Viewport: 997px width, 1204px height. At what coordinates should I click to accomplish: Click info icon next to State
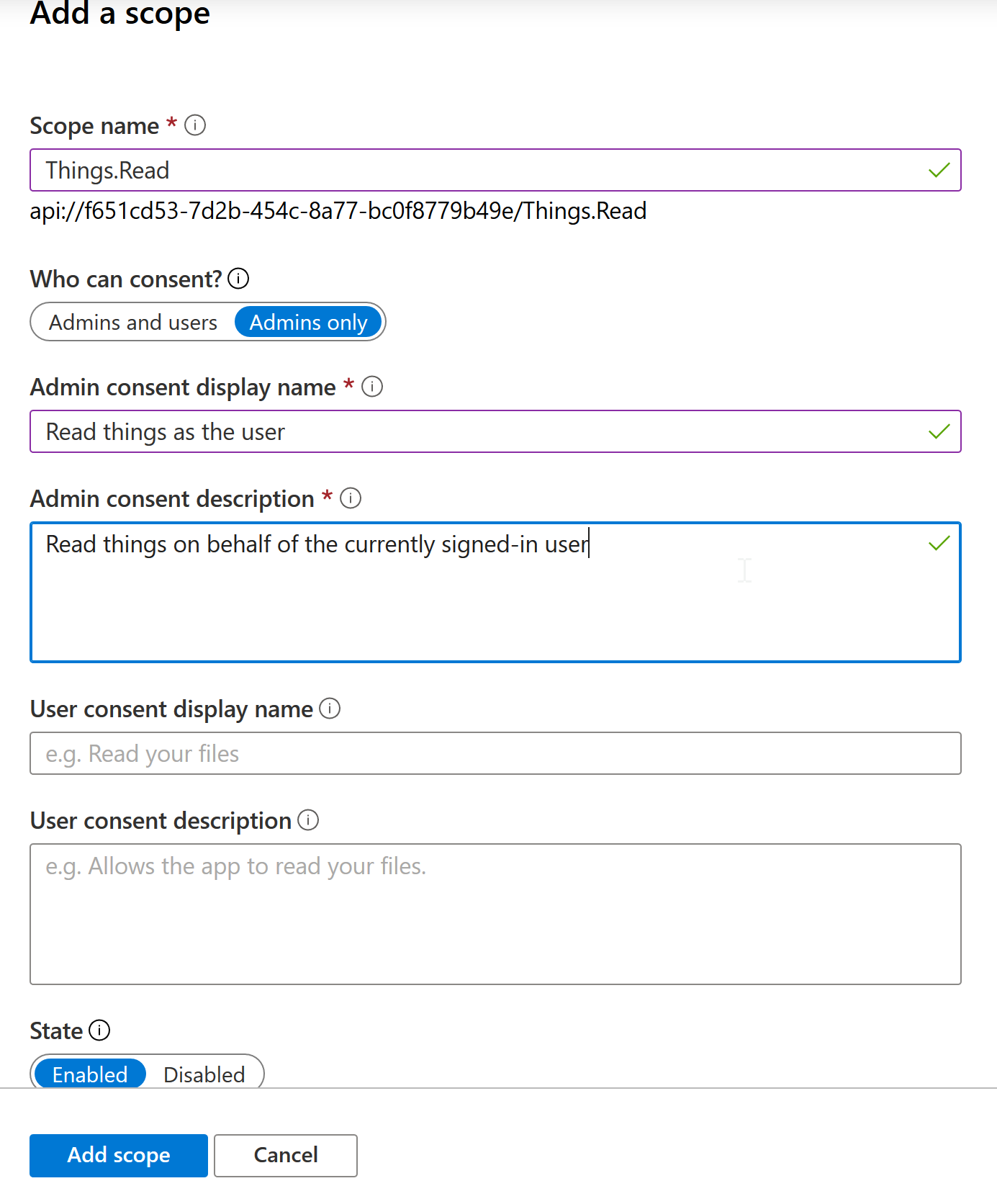(99, 1030)
